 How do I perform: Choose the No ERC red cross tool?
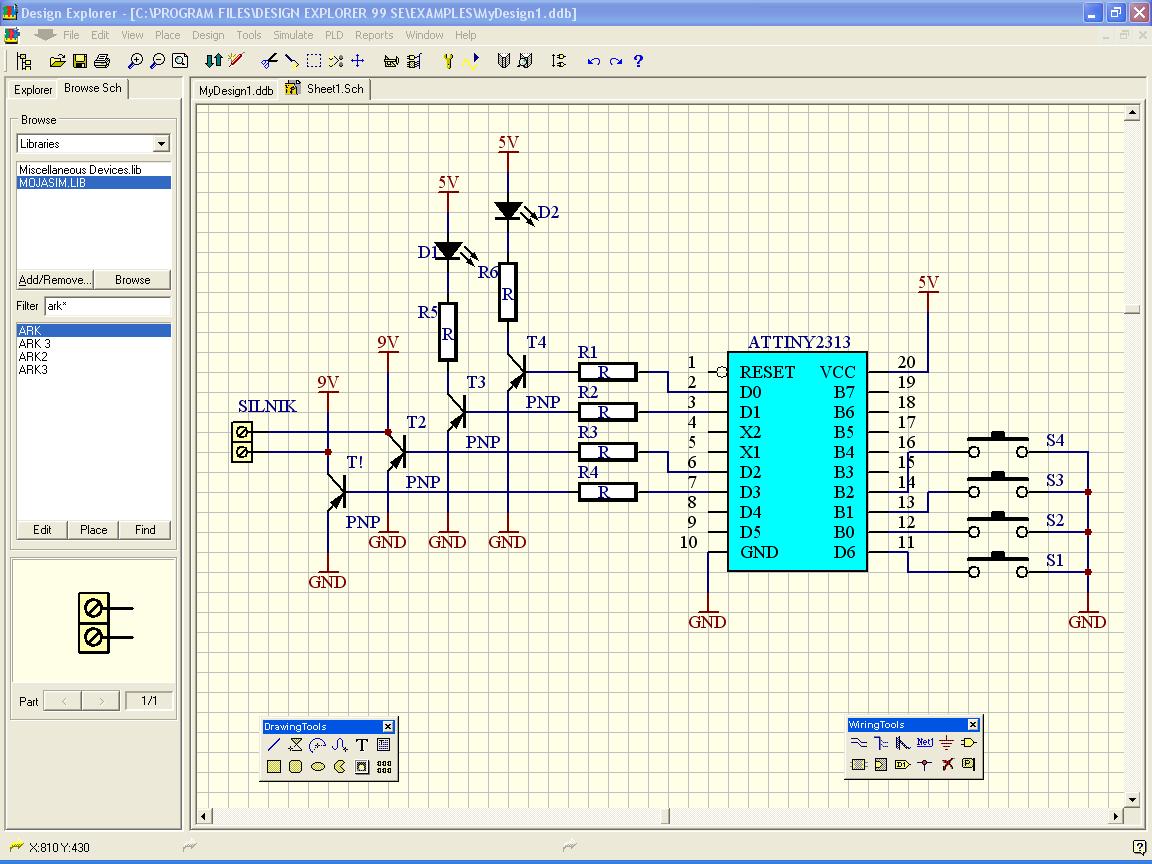coord(946,765)
